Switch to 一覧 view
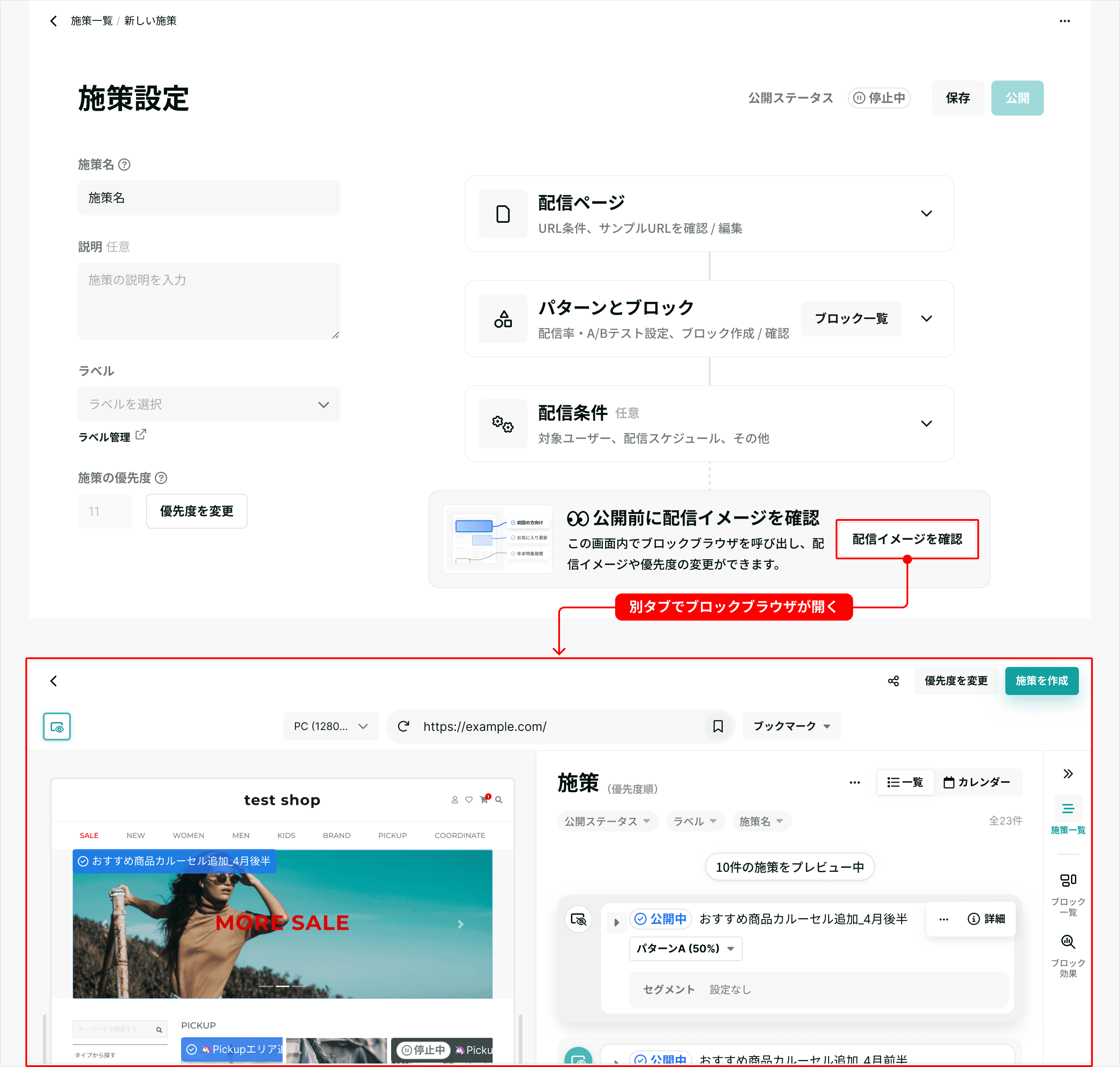Image resolution: width=1120 pixels, height=1067 pixels. [905, 782]
